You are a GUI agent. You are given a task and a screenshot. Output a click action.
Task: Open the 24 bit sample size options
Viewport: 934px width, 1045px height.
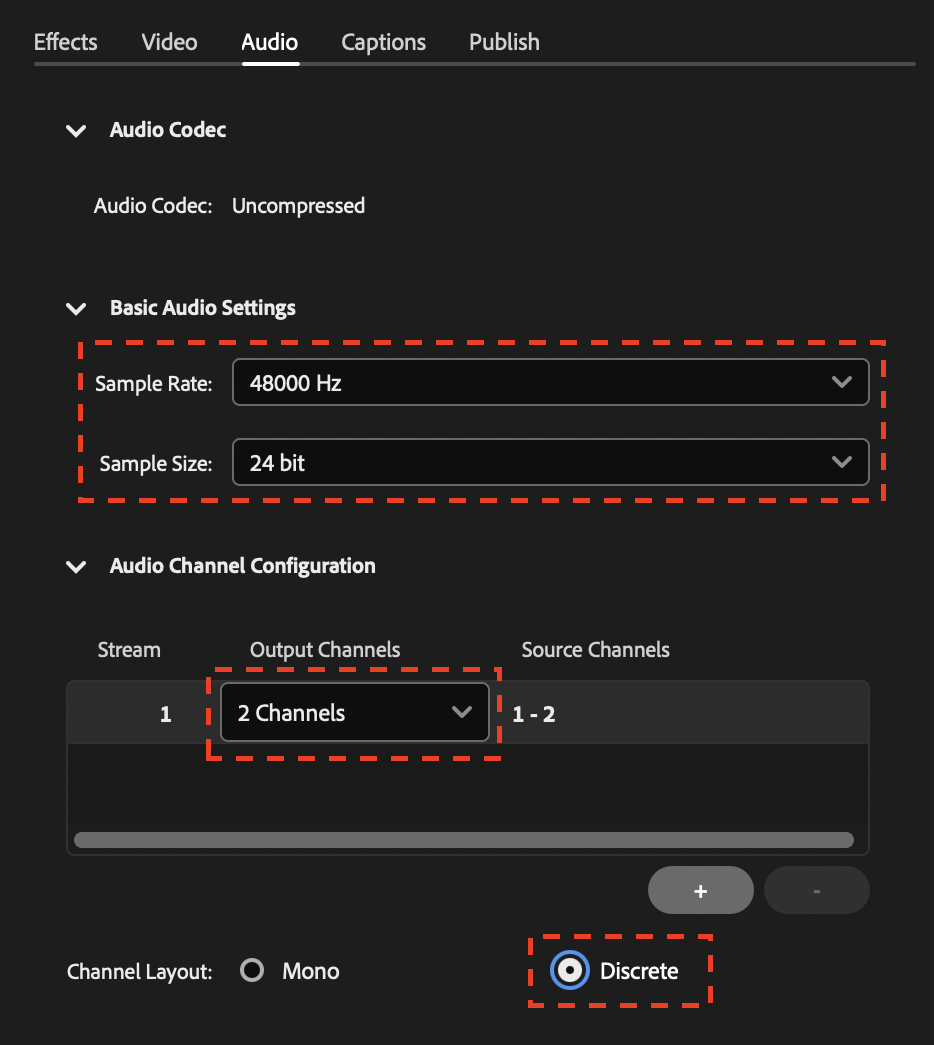[843, 462]
